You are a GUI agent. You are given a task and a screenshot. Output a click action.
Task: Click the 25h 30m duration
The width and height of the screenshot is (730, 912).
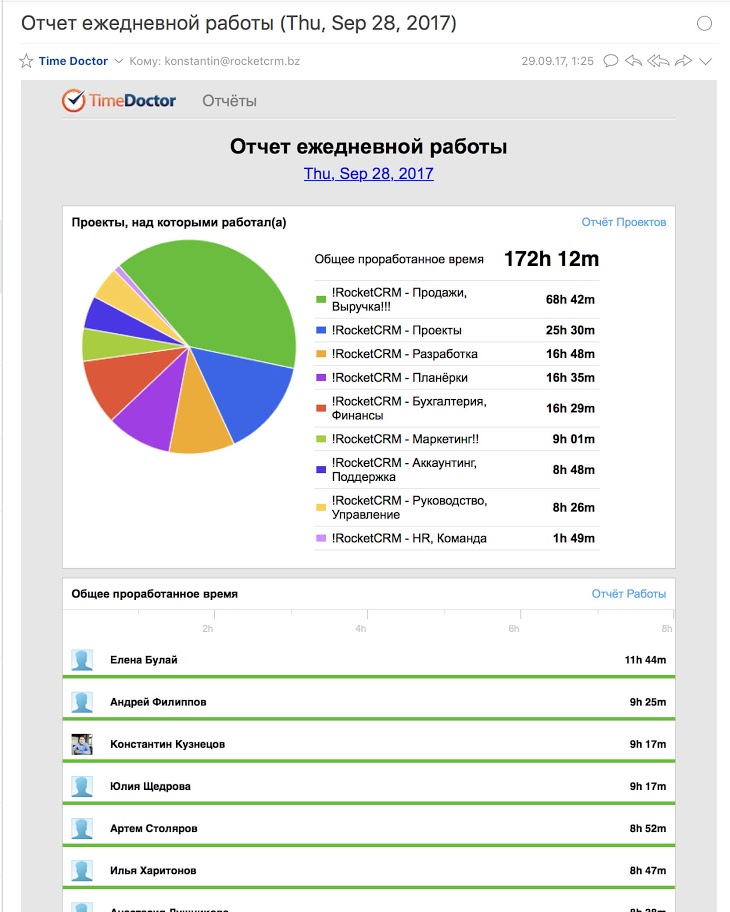click(x=570, y=330)
